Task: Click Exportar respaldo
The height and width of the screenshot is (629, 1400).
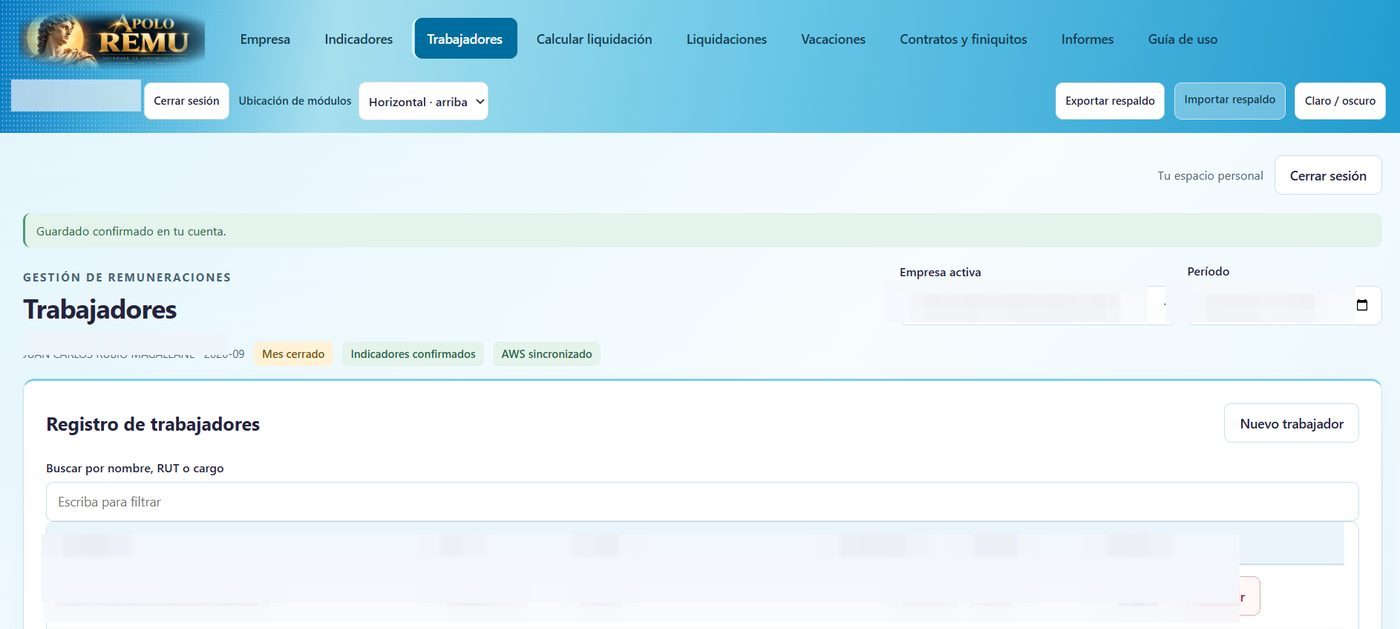Action: (x=1110, y=101)
